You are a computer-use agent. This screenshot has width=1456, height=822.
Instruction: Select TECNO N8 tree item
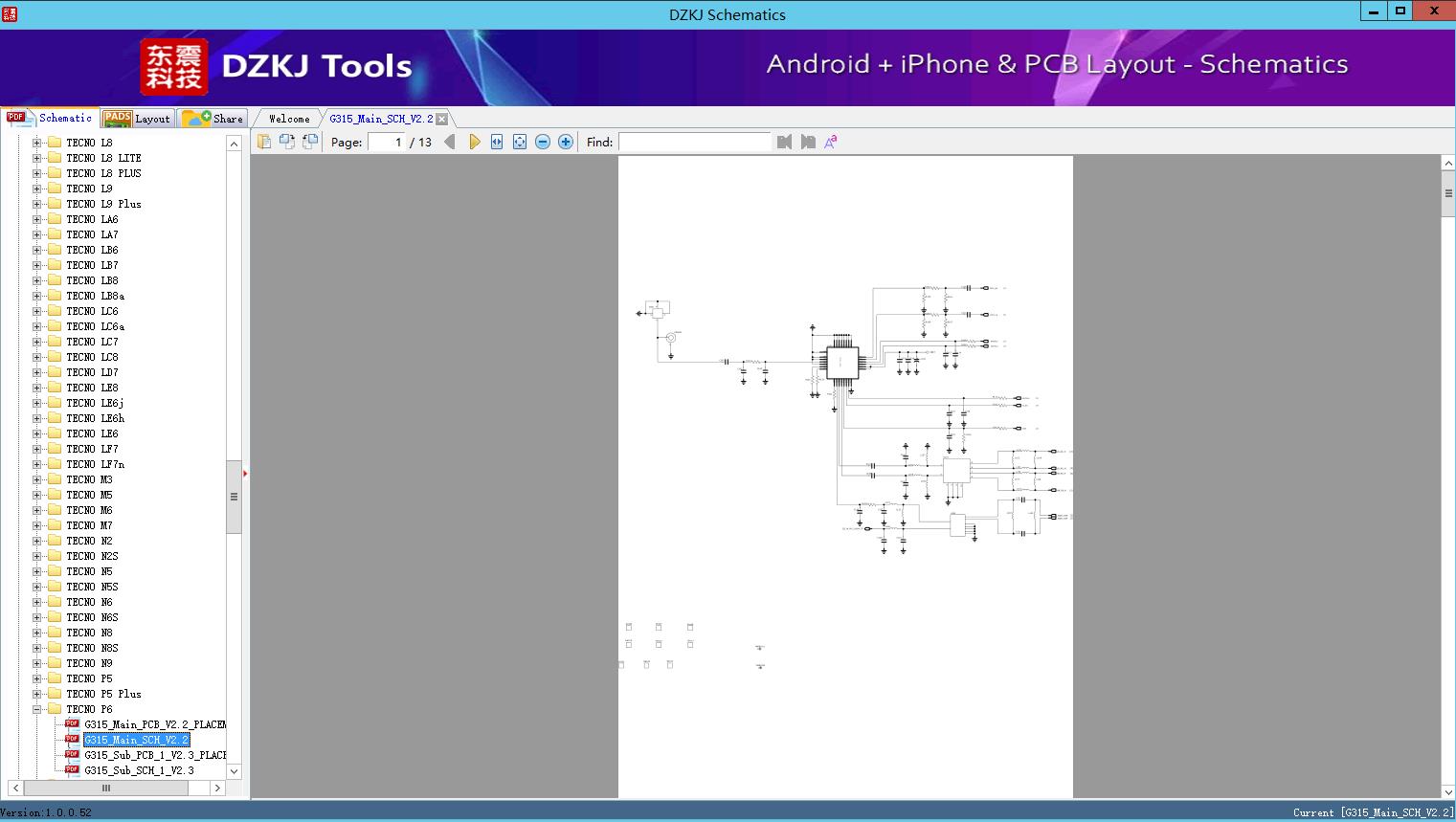point(89,633)
